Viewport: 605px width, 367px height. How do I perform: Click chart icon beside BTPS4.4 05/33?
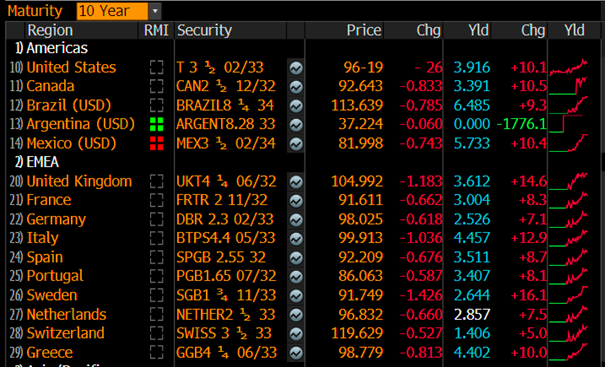(296, 239)
